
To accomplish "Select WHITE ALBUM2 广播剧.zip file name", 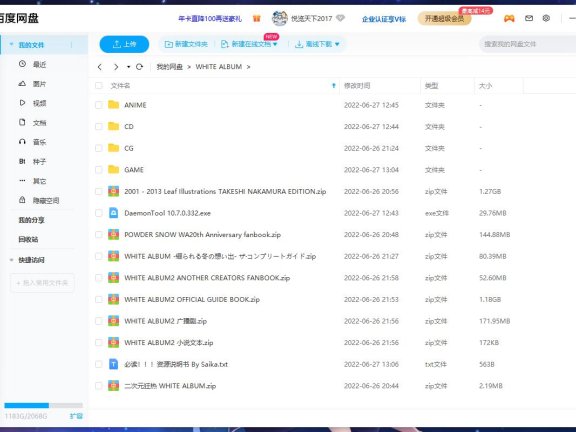I will 166,321.
